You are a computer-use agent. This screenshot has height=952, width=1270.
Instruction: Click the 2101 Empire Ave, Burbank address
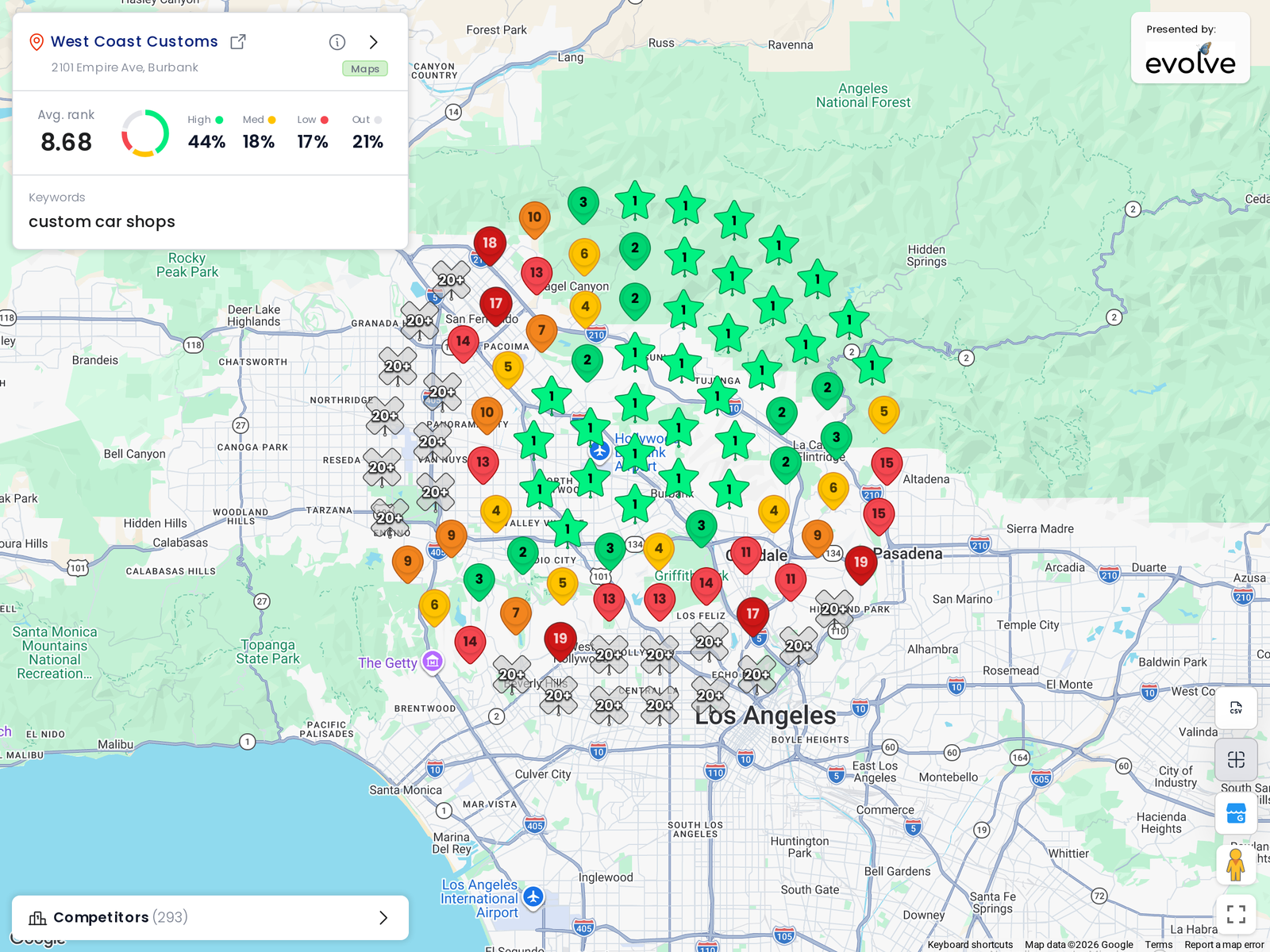[x=125, y=67]
